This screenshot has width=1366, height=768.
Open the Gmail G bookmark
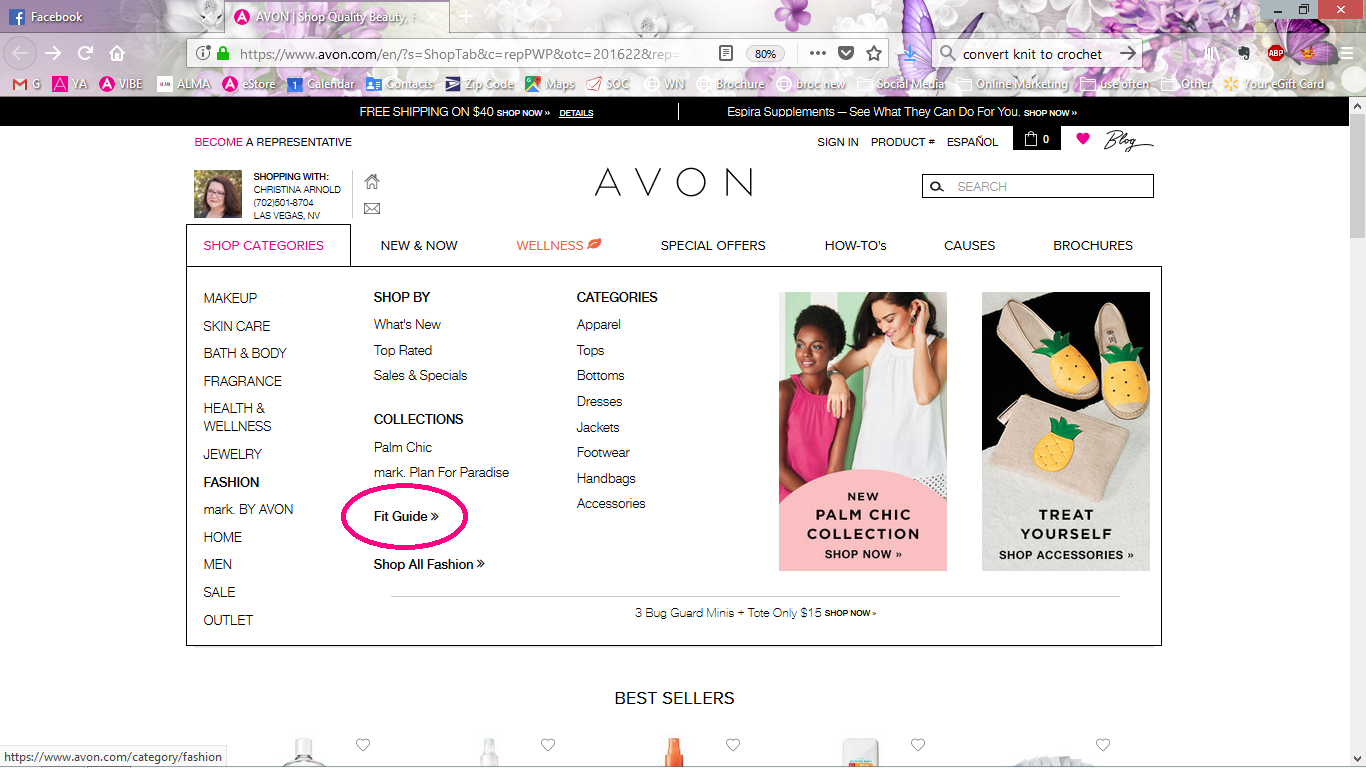pos(27,84)
